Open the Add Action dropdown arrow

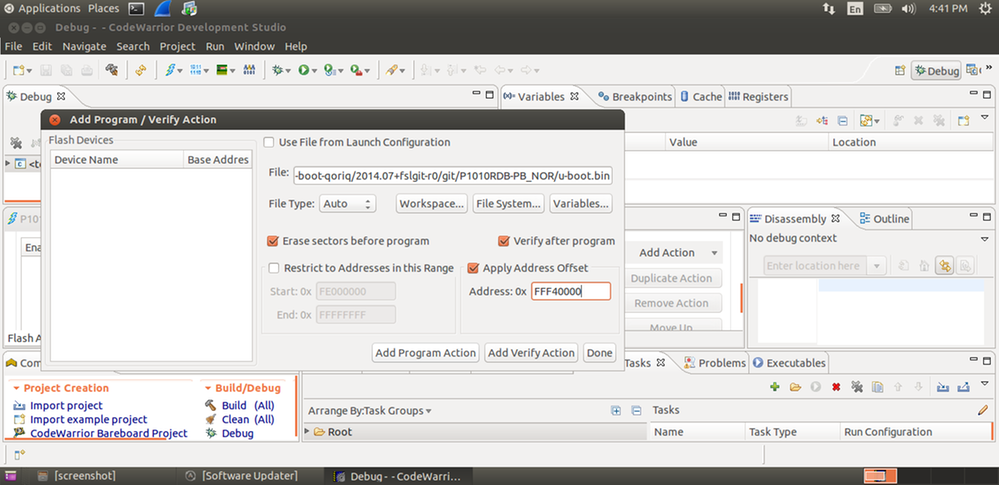pyautogui.click(x=715, y=253)
